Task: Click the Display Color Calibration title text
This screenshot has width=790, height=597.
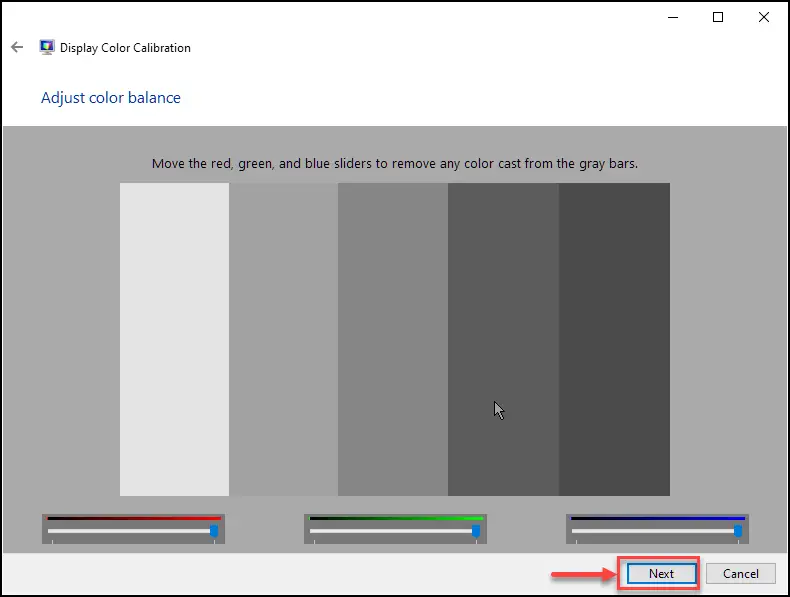Action: coord(125,48)
